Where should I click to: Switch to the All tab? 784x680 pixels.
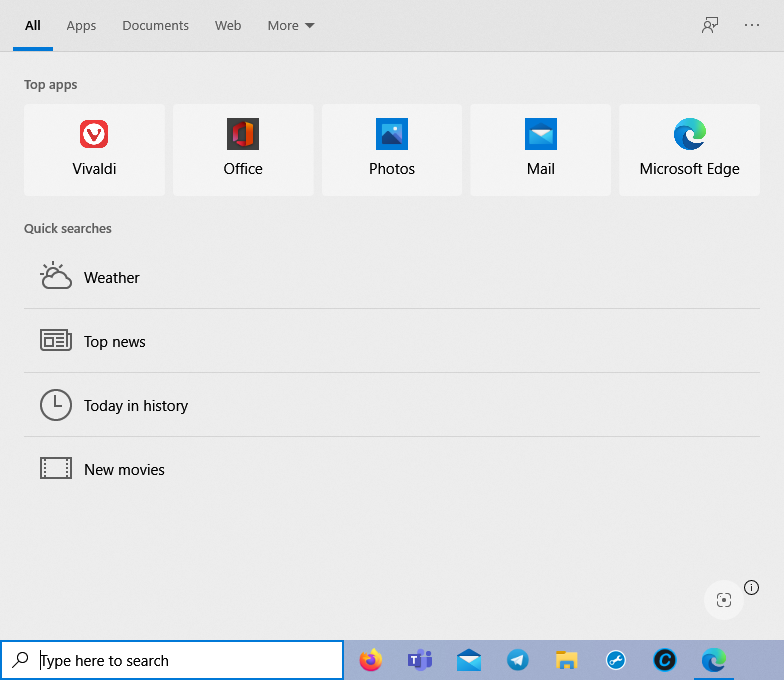pos(33,26)
